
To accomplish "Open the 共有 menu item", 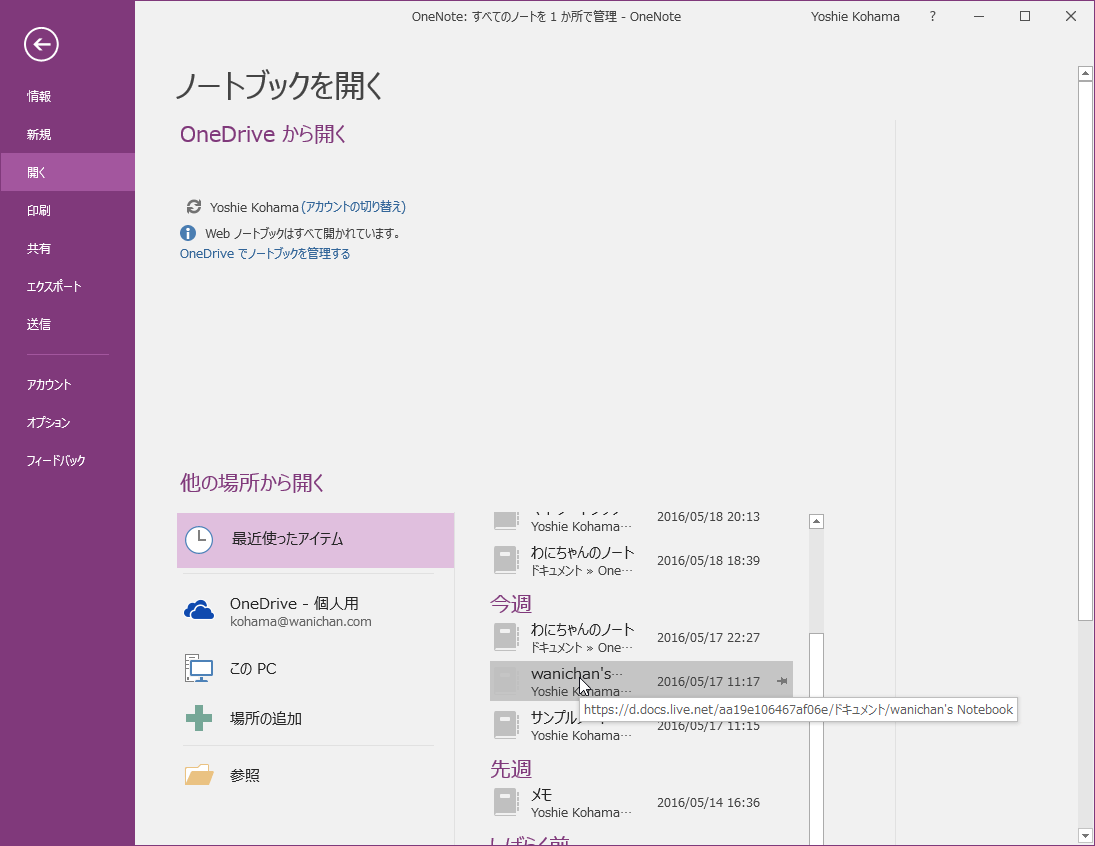I will tap(68, 248).
